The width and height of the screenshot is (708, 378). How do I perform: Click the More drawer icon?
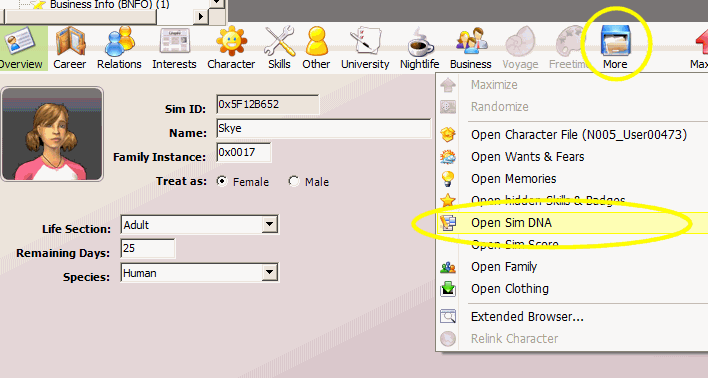click(x=615, y=41)
